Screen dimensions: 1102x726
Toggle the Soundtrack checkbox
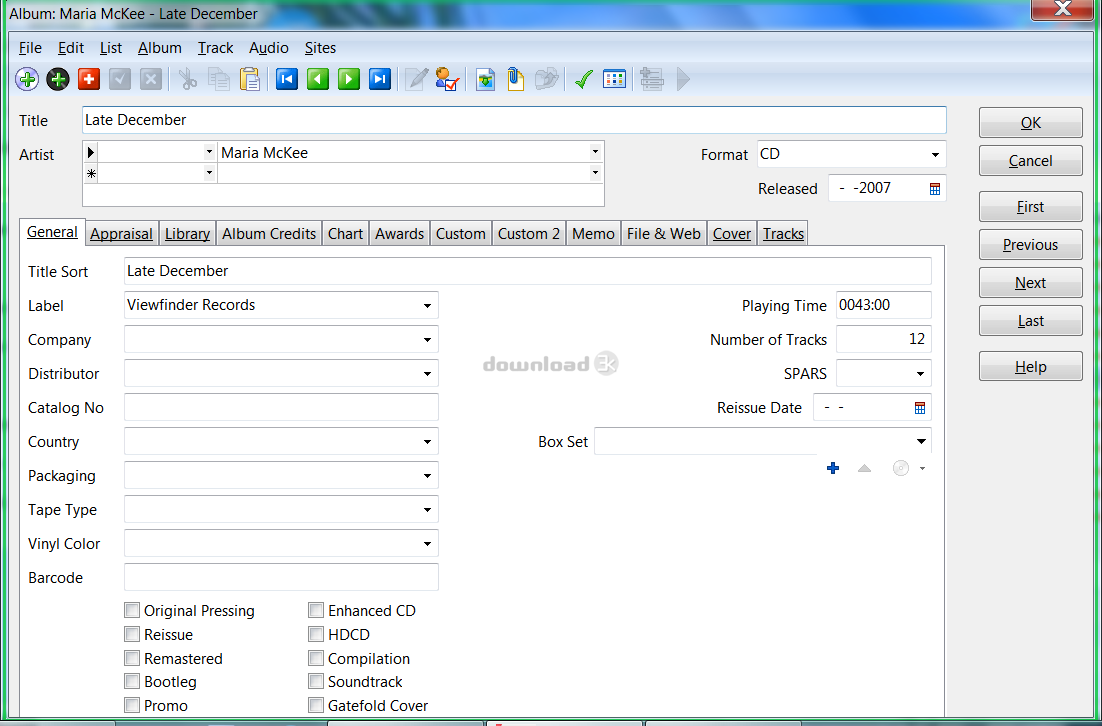point(316,681)
